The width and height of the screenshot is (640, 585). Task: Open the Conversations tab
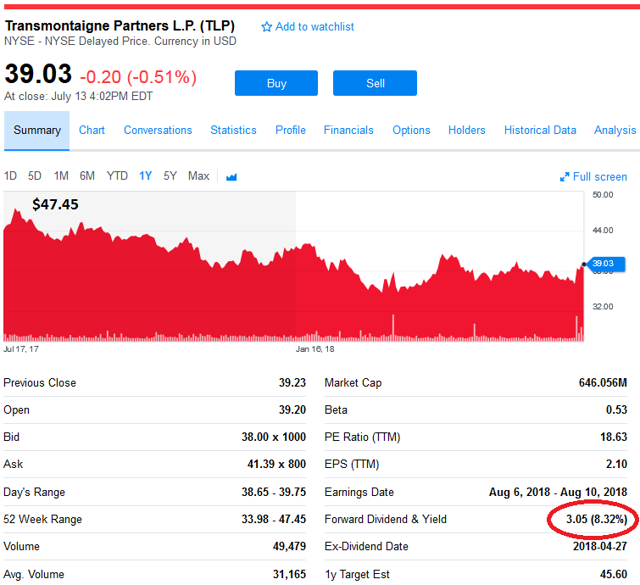(158, 130)
